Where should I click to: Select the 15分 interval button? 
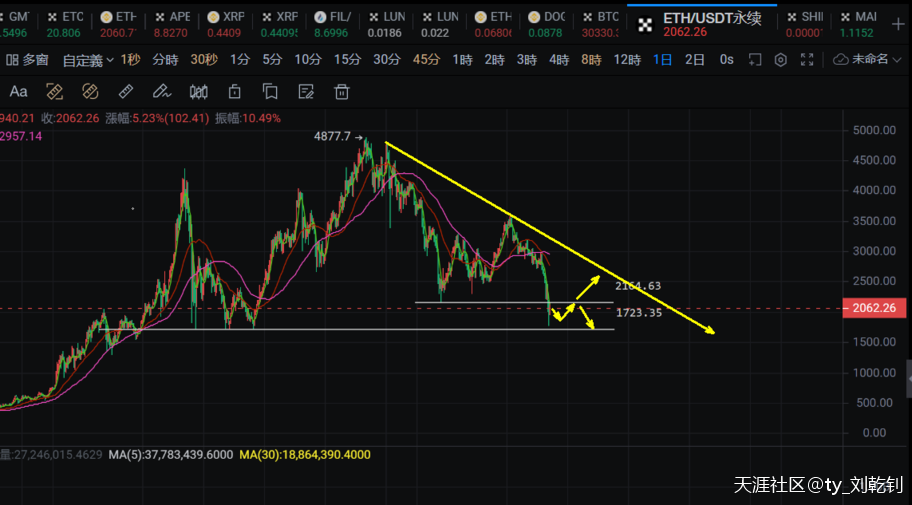click(347, 60)
